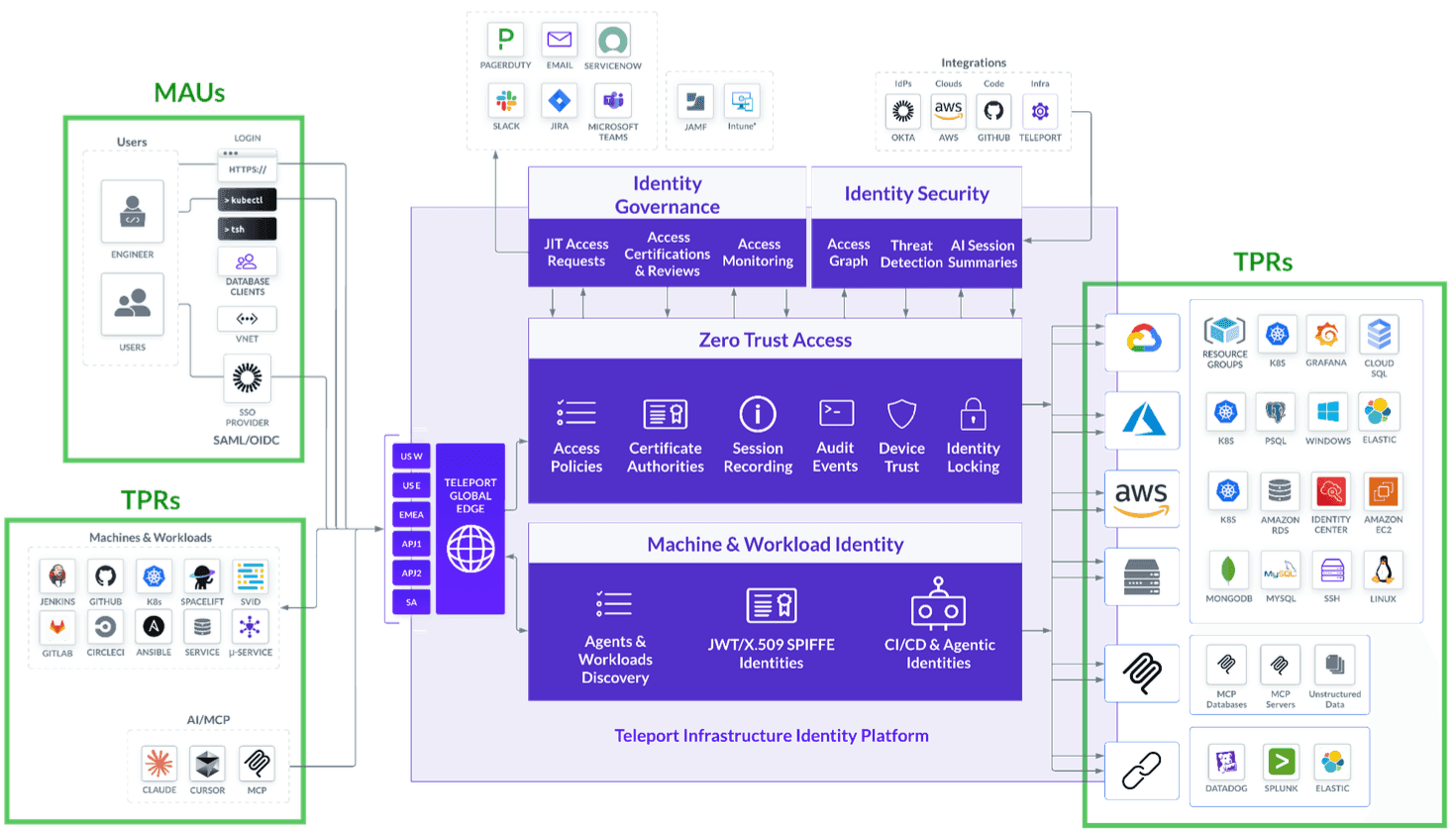This screenshot has width=1456, height=834.
Task: Select the SSO Provider icon
Action: click(x=248, y=378)
